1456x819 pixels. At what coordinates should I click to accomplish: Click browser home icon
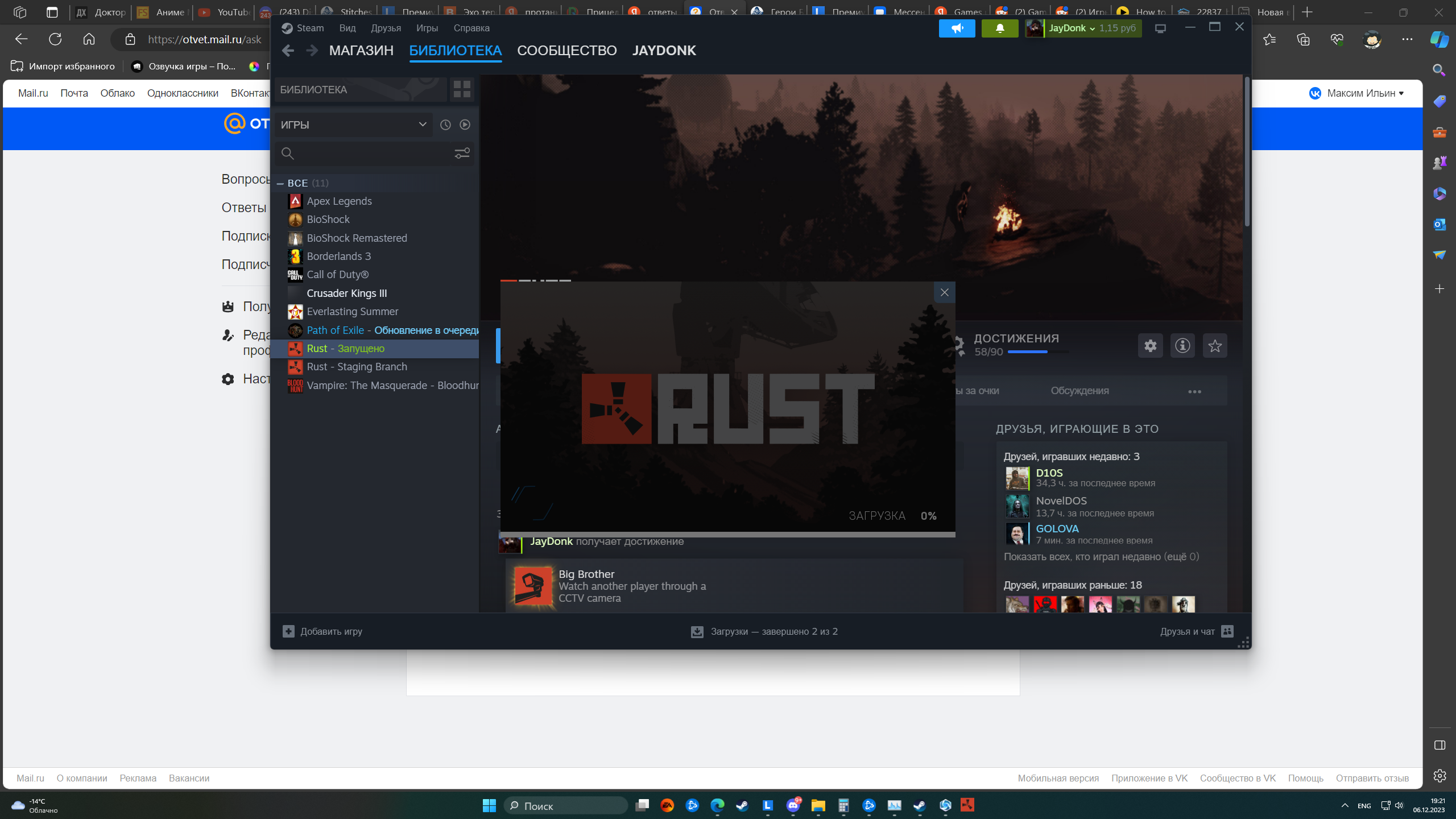89,39
